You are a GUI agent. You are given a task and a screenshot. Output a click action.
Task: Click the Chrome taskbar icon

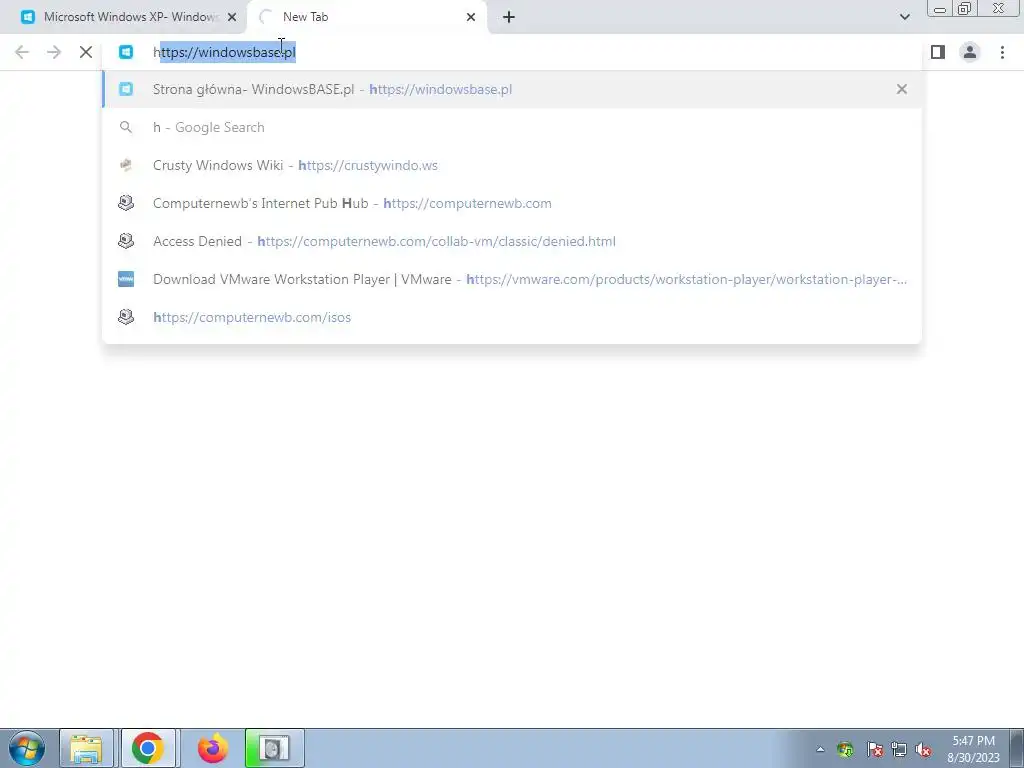tap(148, 748)
